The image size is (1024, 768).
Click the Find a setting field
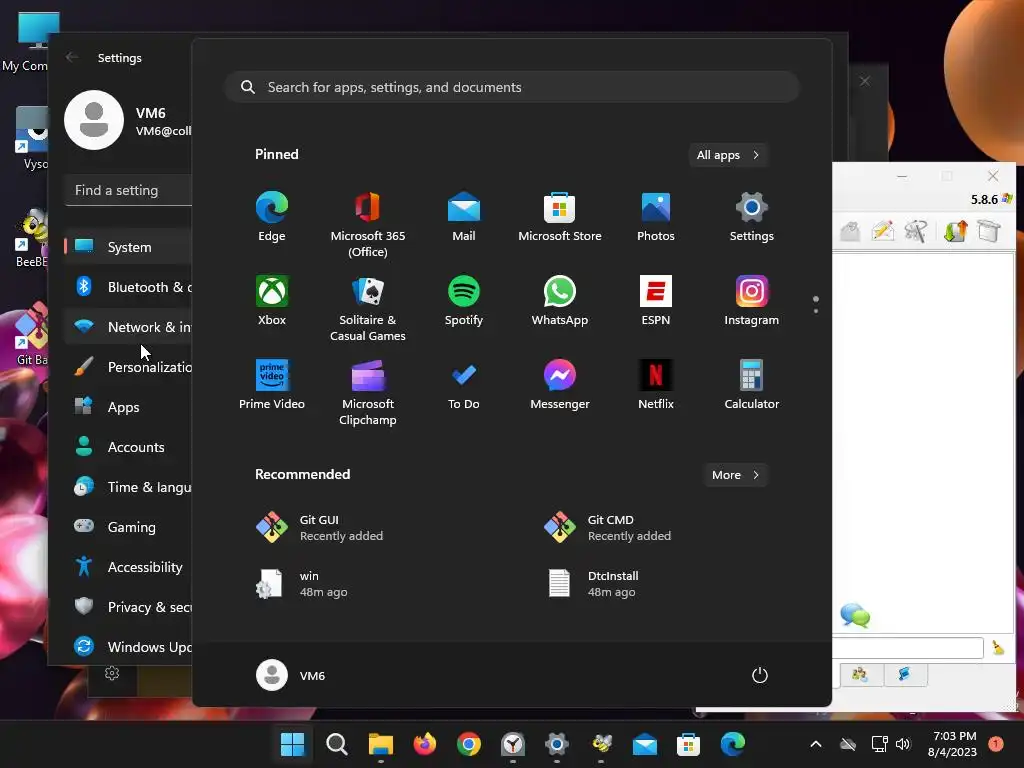pyautogui.click(x=129, y=190)
